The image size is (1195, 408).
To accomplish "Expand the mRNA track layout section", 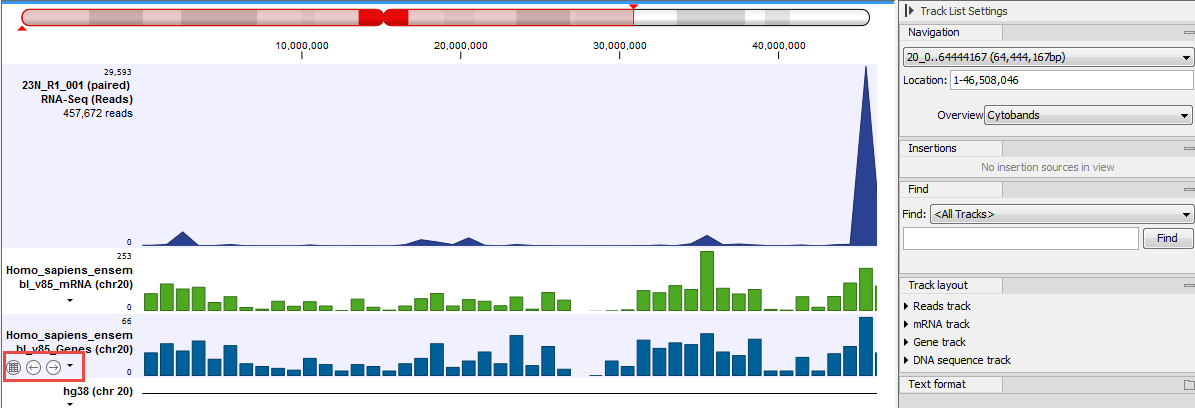I will [907, 324].
